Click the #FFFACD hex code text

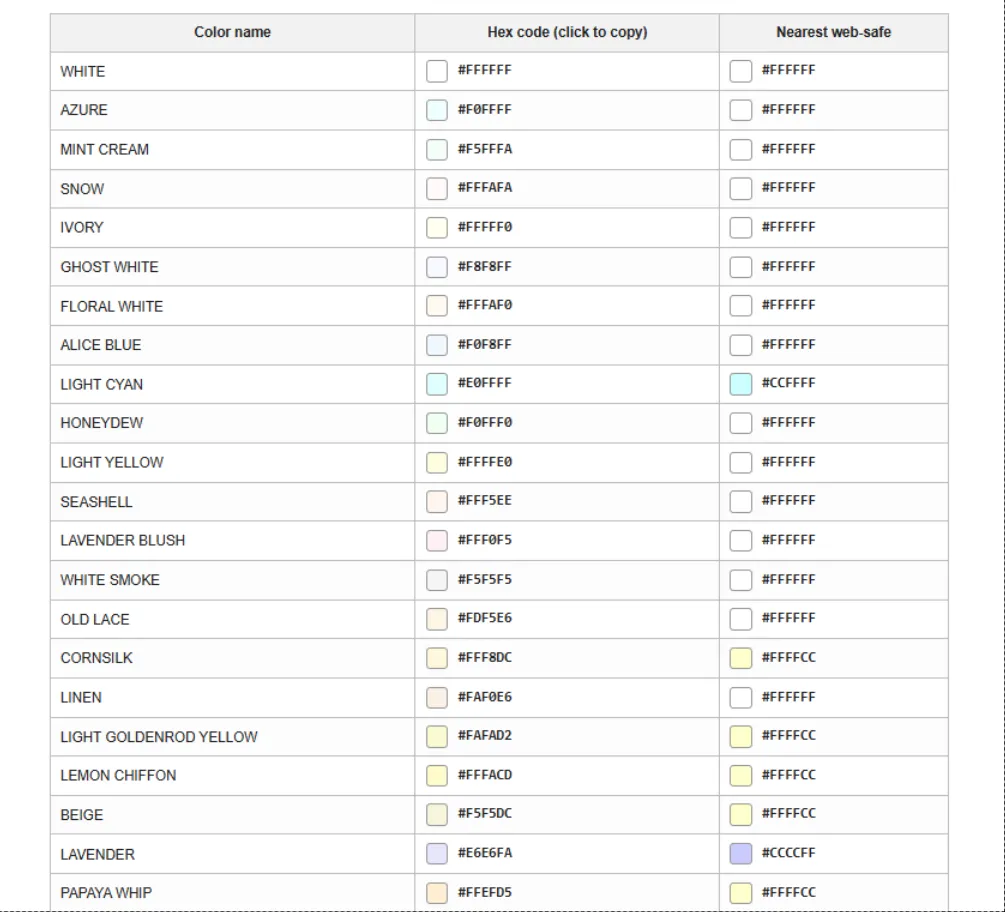pos(485,774)
